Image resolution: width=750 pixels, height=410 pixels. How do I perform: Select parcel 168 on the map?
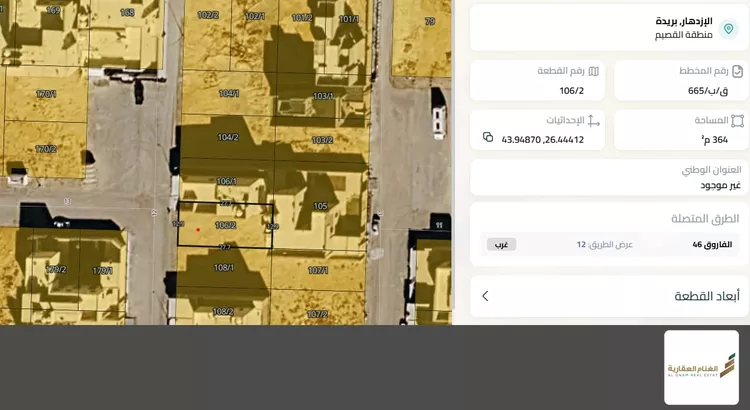pos(127,12)
